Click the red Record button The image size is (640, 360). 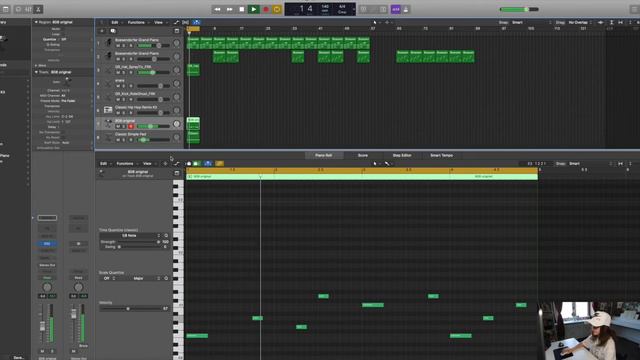click(x=266, y=9)
